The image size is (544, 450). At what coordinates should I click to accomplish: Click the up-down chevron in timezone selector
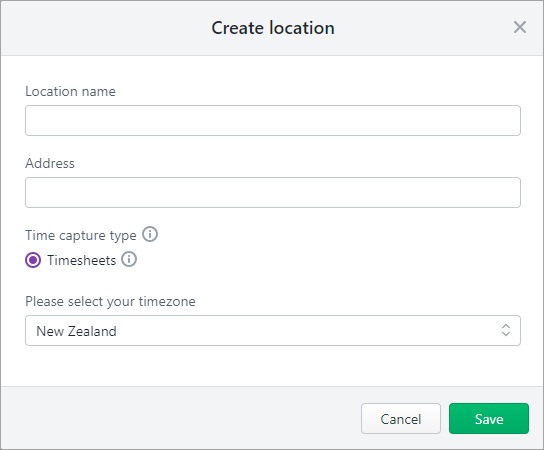pos(505,330)
